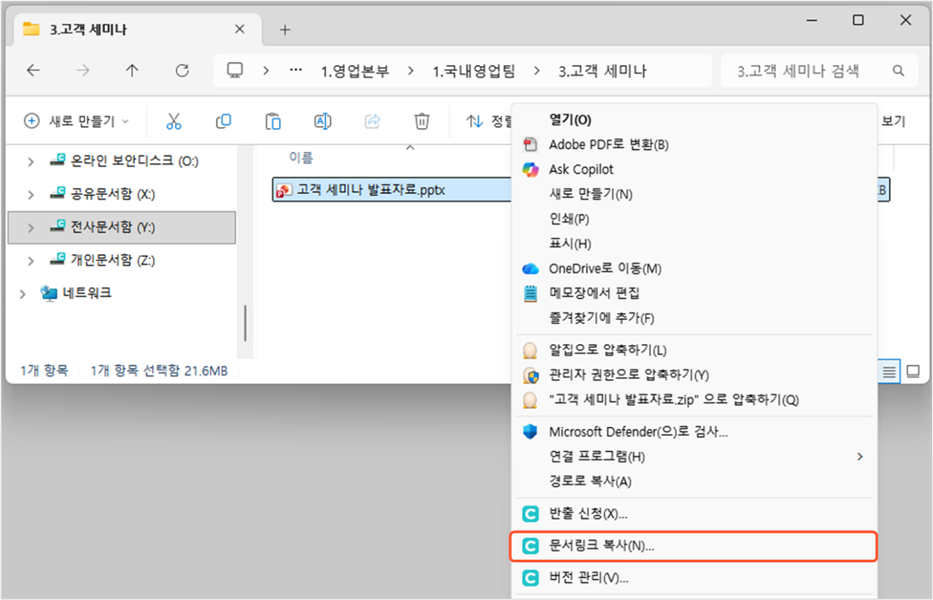Click the Rename icon in toolbar

(x=323, y=121)
